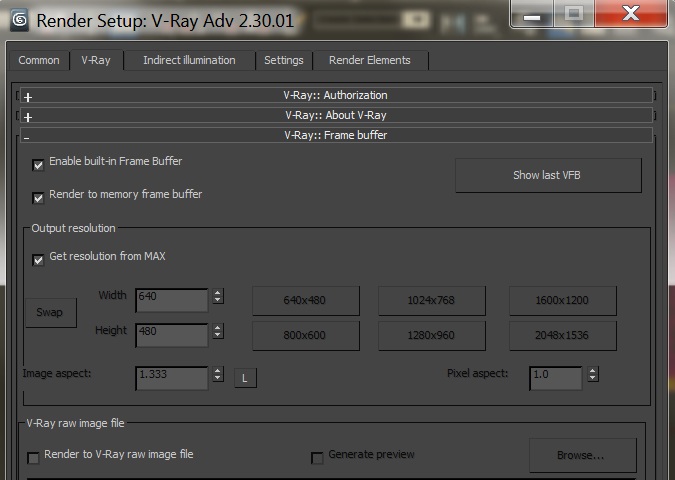Click into the Pixel aspect field
Viewport: 675px width, 480px height.
556,378
